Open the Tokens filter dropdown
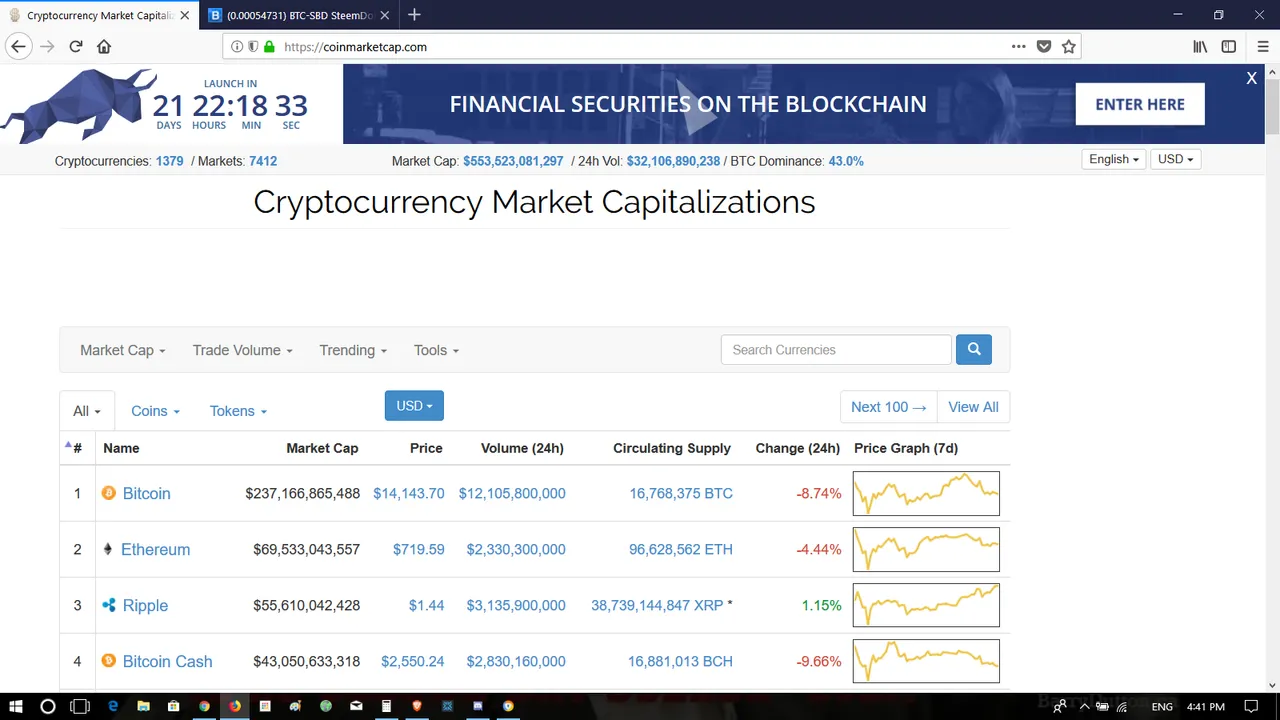1280x720 pixels. 238,411
